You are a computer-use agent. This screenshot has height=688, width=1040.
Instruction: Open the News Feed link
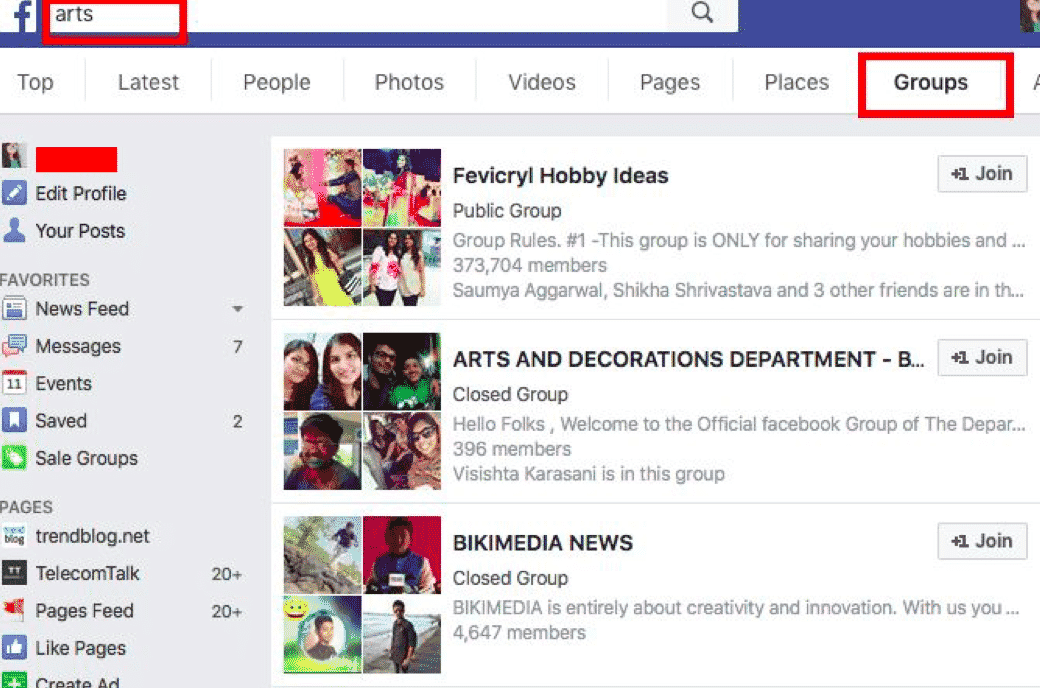click(82, 309)
